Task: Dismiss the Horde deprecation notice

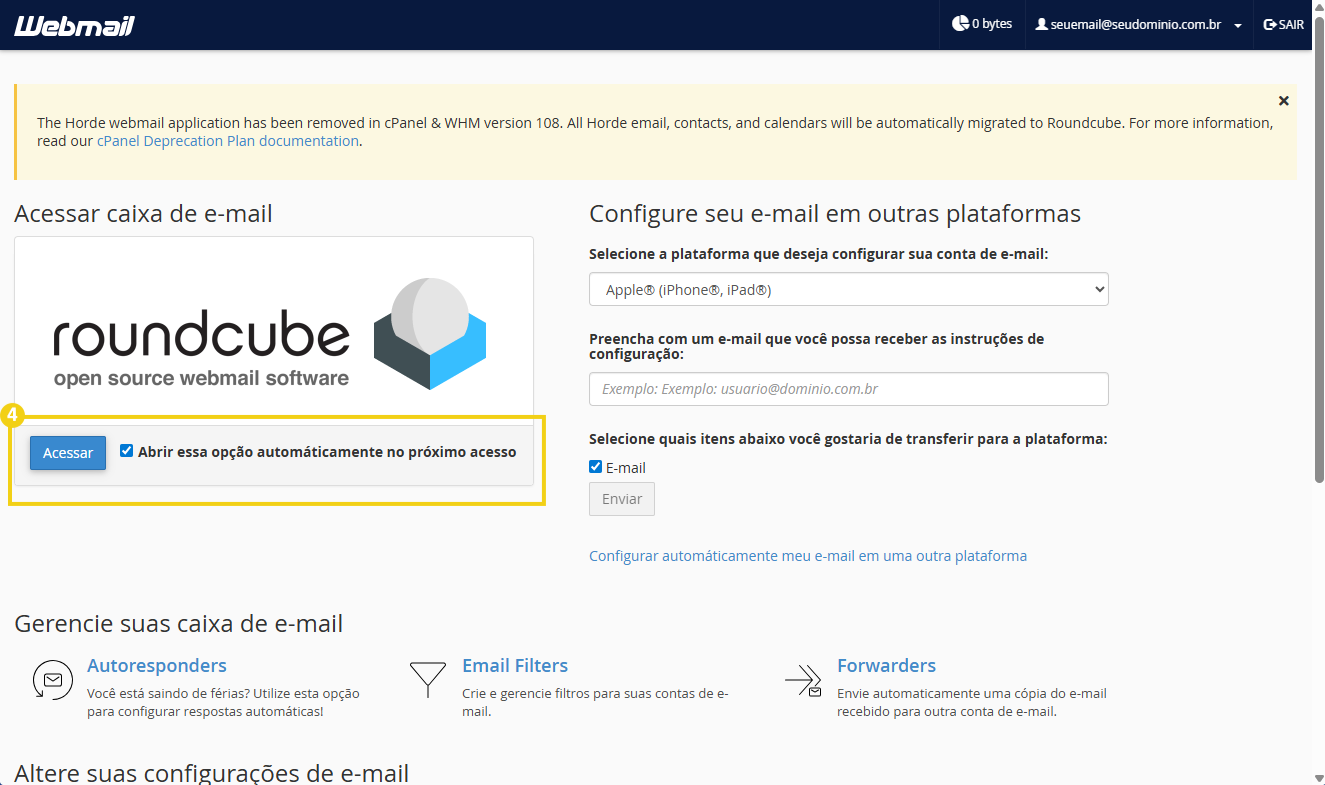Action: 1284,100
